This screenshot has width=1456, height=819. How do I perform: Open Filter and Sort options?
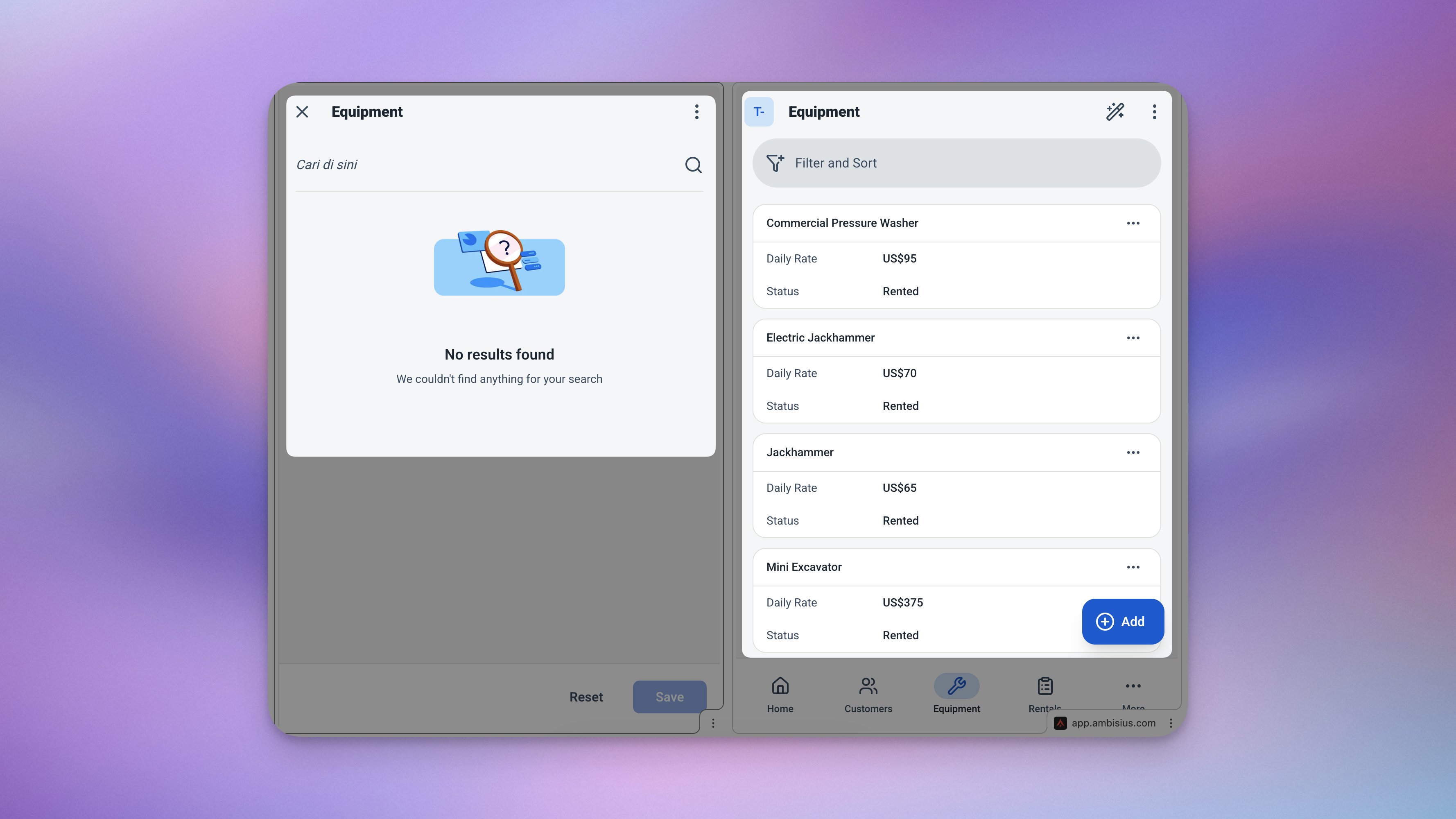[956, 163]
